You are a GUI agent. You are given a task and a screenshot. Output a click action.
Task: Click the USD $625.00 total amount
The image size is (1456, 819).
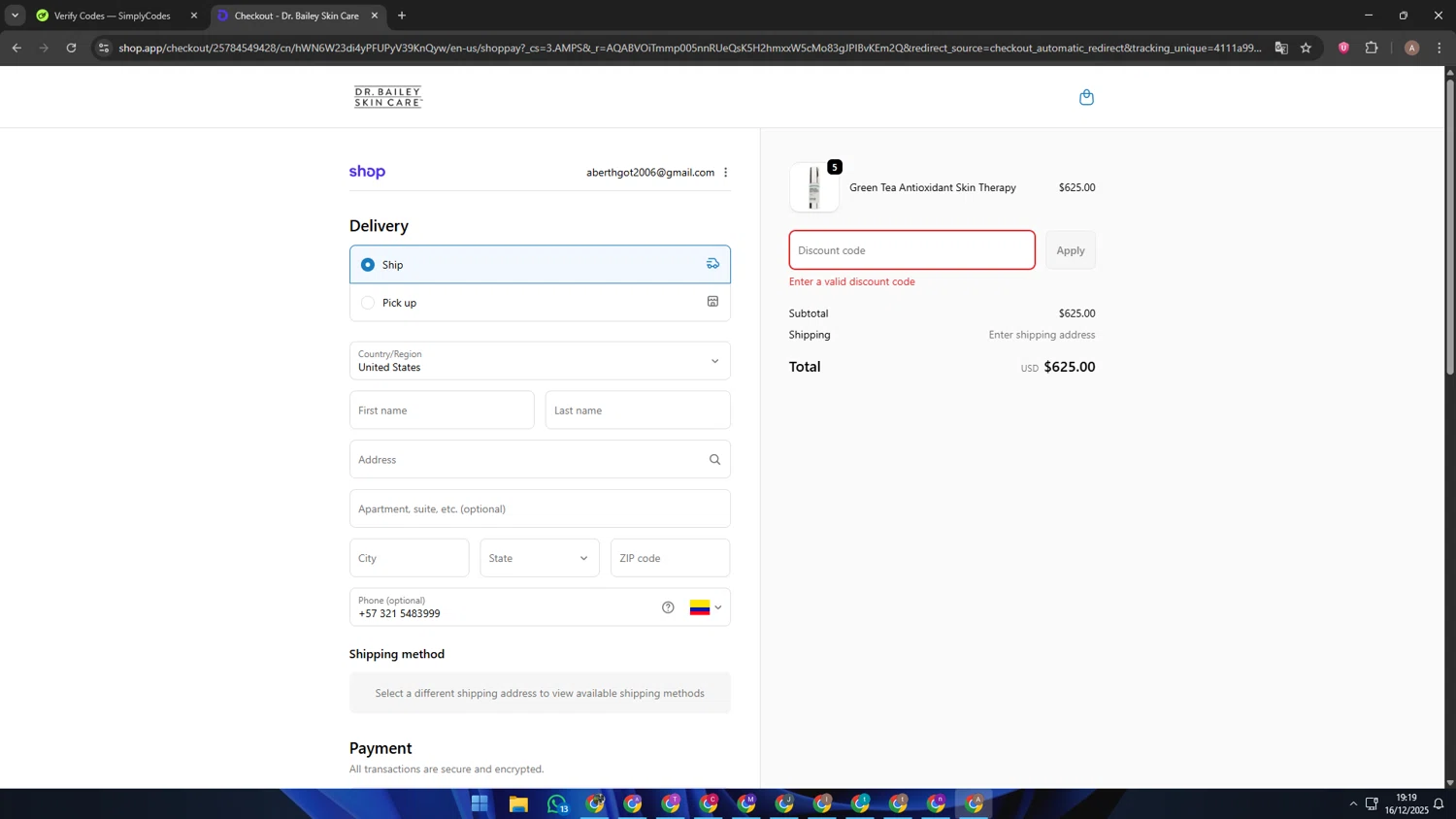click(x=1058, y=367)
